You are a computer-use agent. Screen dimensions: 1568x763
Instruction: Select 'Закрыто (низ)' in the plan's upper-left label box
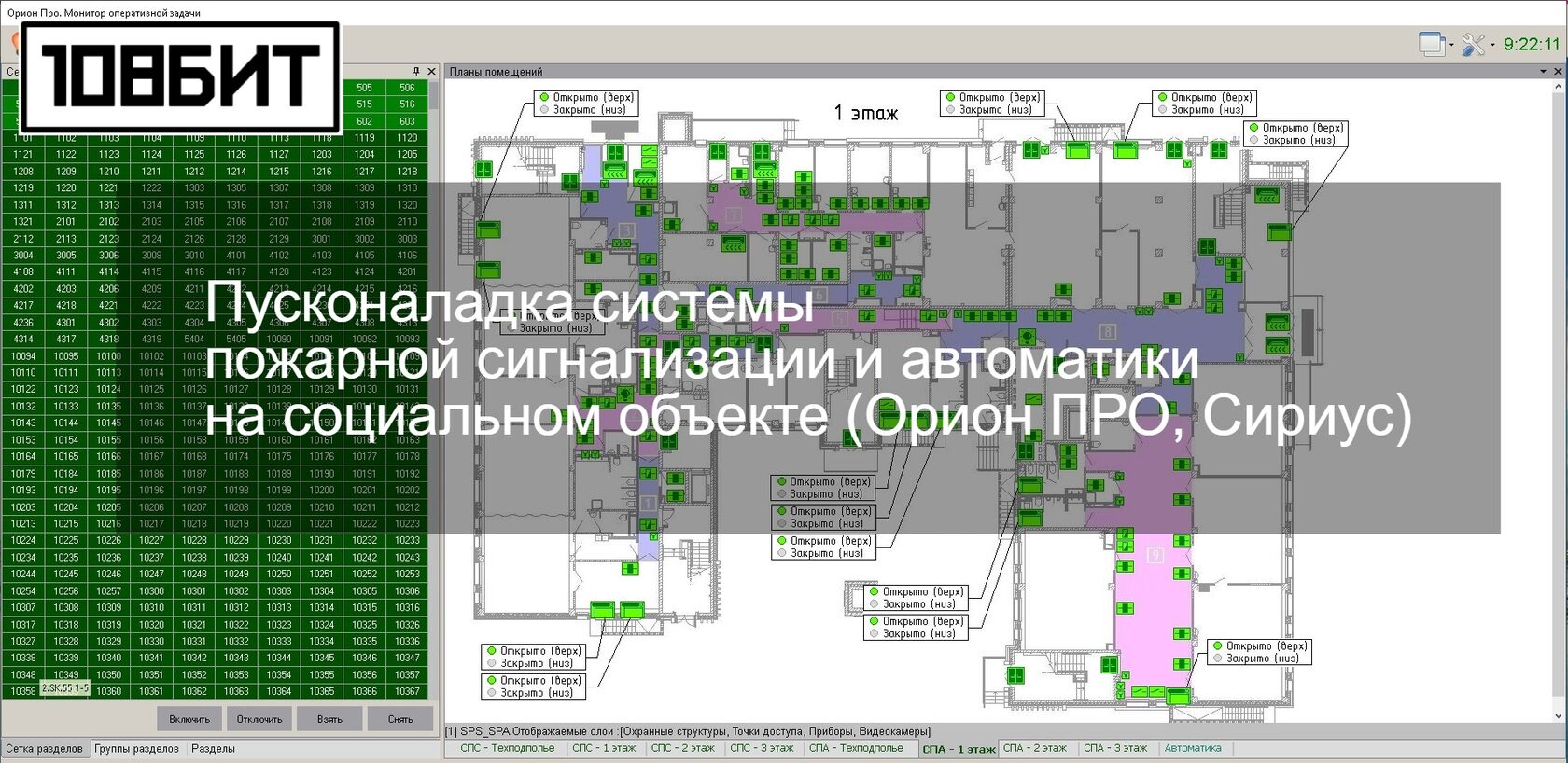(x=590, y=109)
